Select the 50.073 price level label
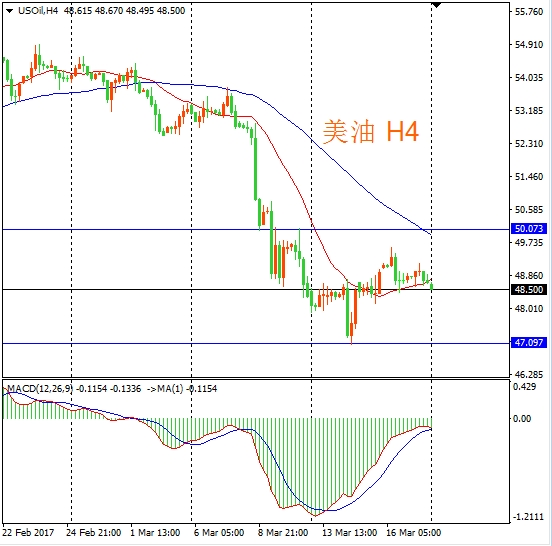This screenshot has width=552, height=546. click(x=529, y=229)
